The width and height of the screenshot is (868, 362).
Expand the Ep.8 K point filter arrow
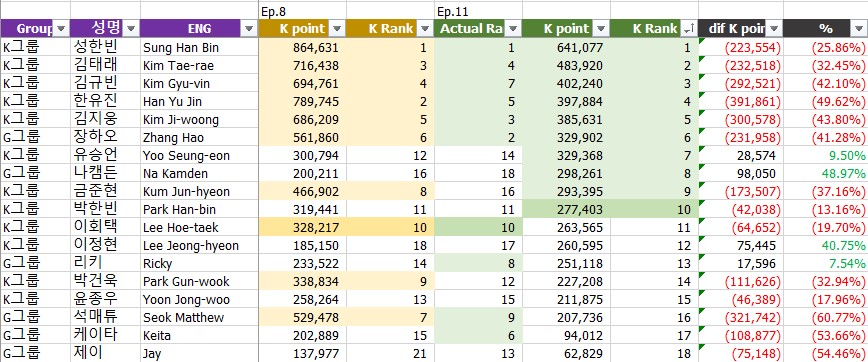click(337, 28)
